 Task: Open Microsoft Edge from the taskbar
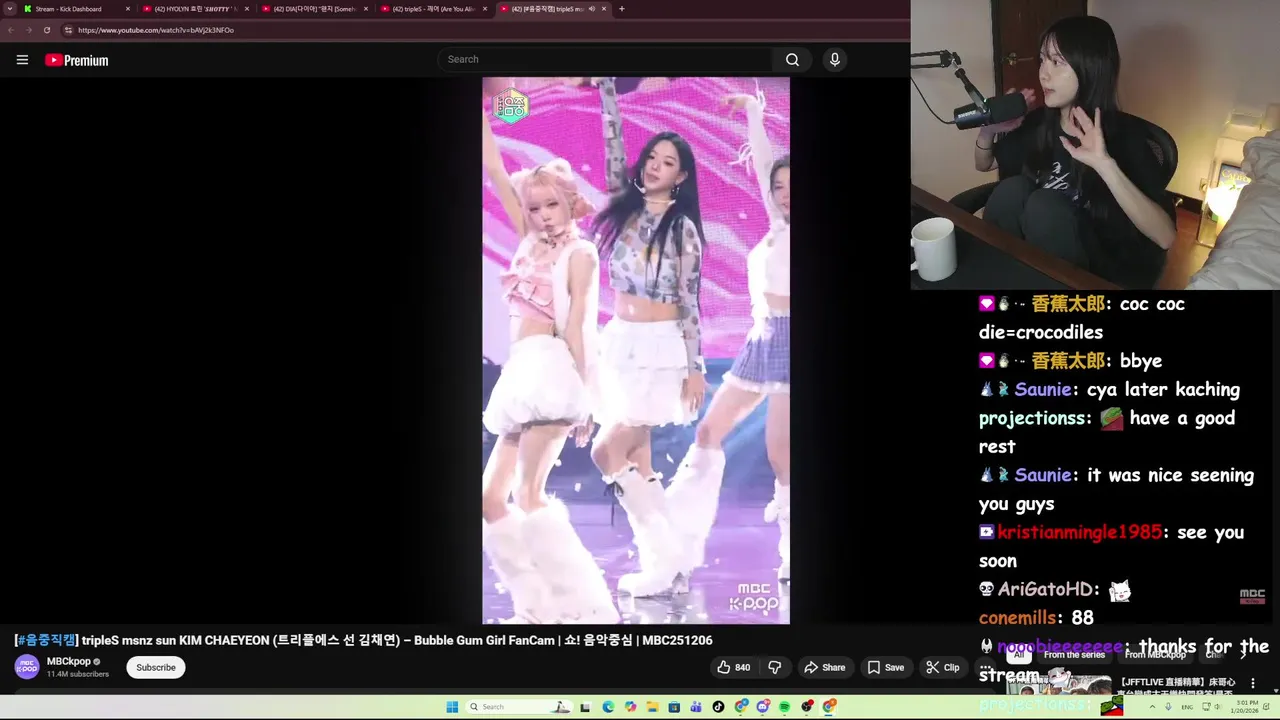608,707
